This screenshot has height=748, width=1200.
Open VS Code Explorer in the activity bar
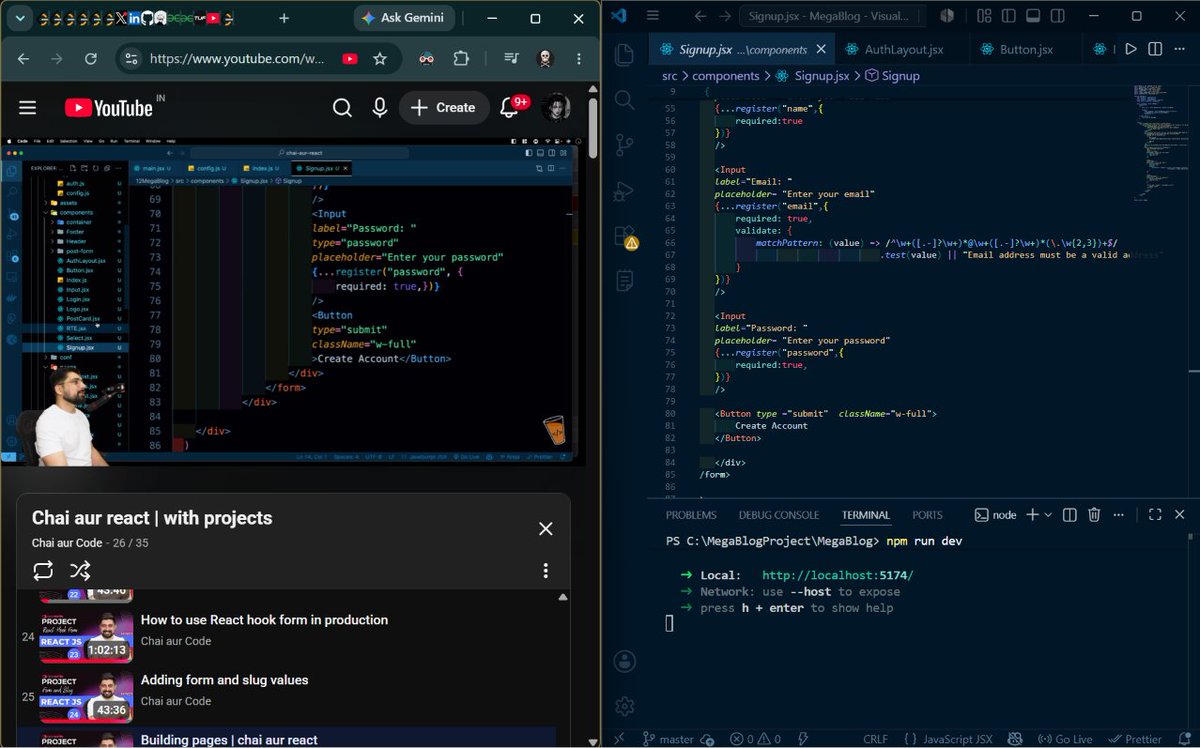(x=625, y=54)
